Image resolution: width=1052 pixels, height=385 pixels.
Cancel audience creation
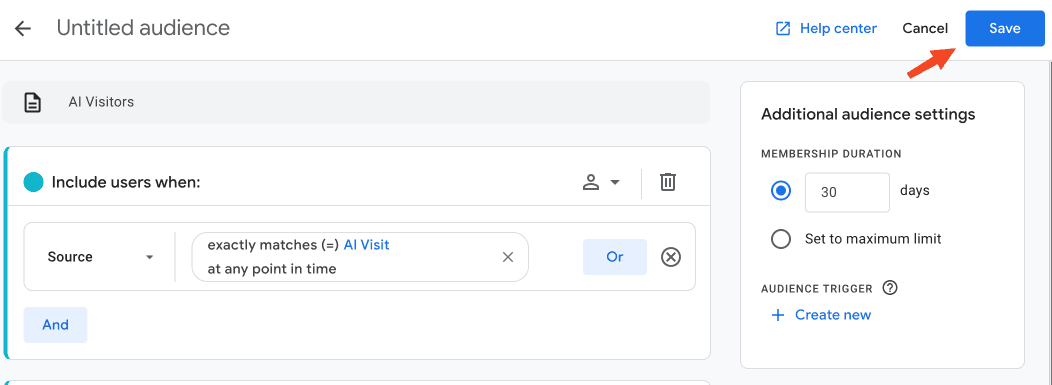925,28
